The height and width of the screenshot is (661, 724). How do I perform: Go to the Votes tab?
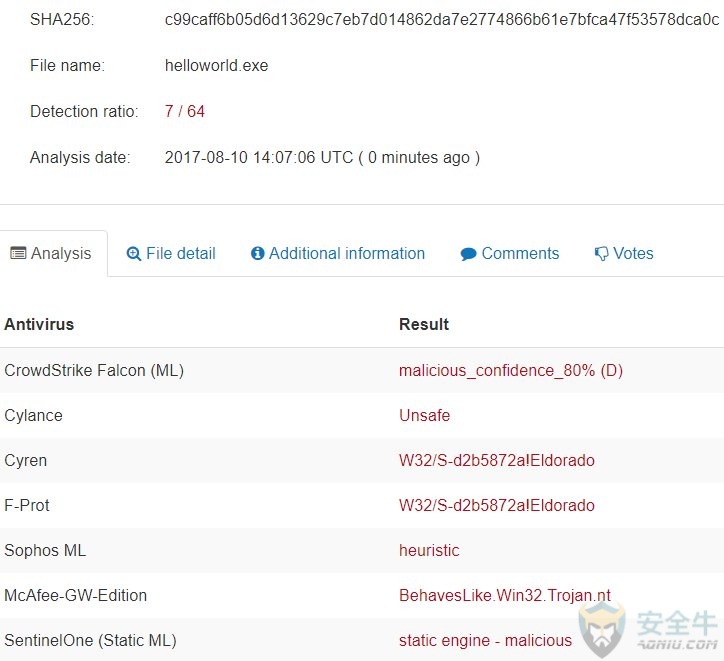(624, 253)
